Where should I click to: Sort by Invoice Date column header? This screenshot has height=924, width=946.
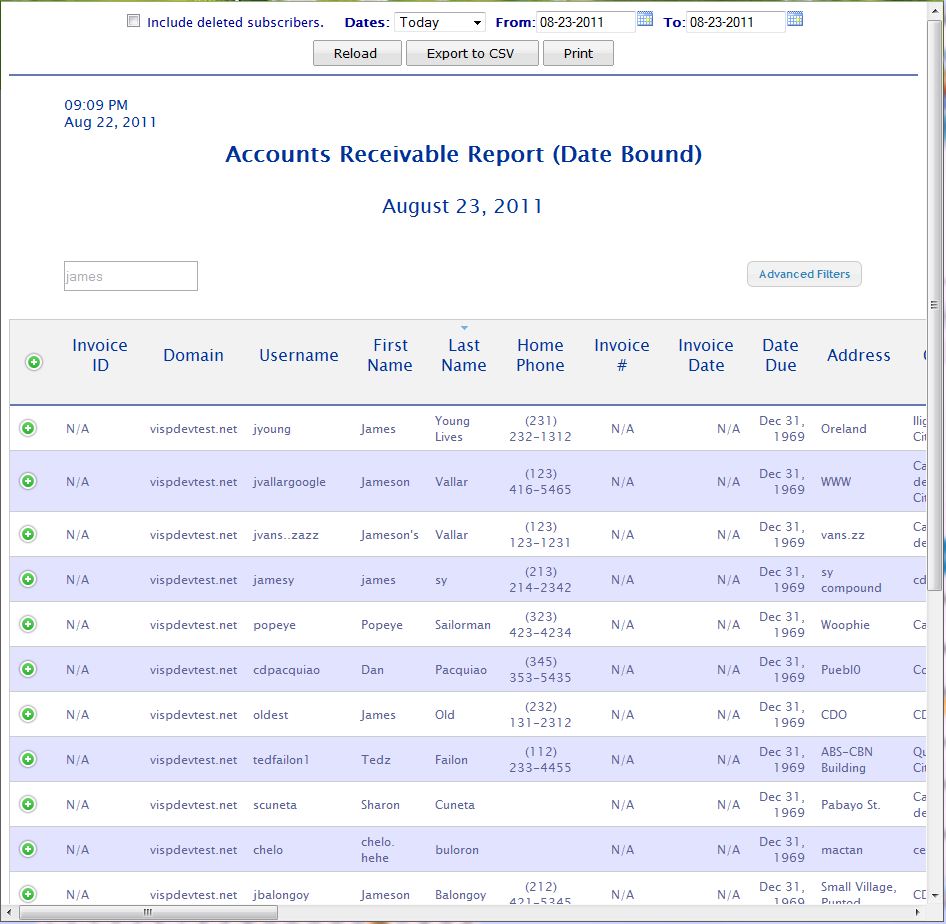click(x=706, y=355)
